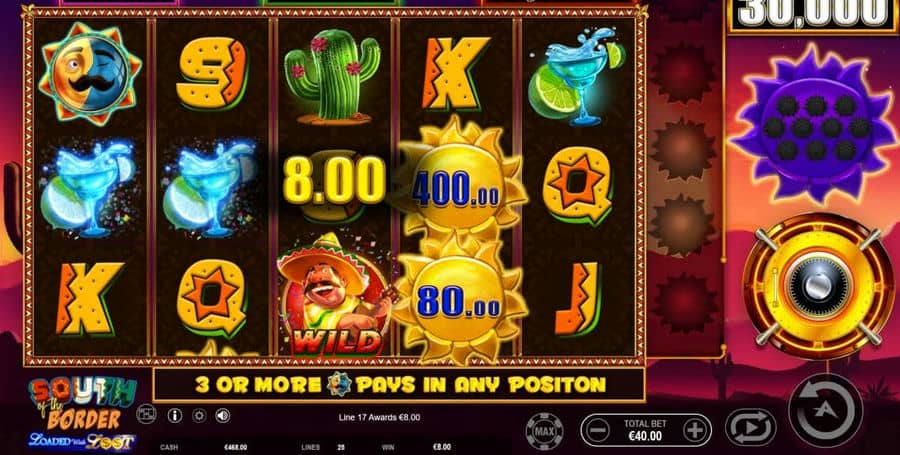Open the paytable info icon

[174, 415]
